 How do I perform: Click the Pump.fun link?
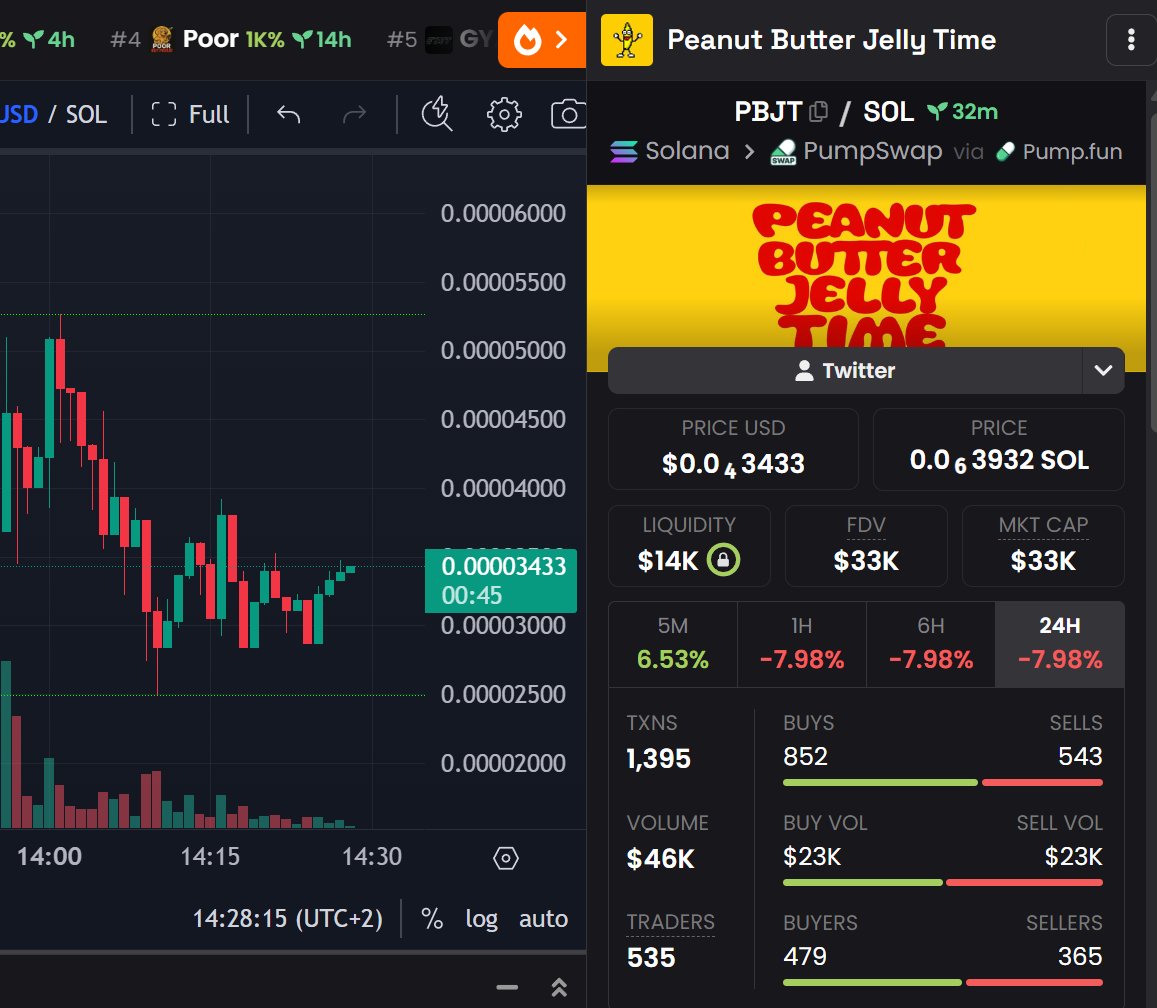pos(1059,152)
